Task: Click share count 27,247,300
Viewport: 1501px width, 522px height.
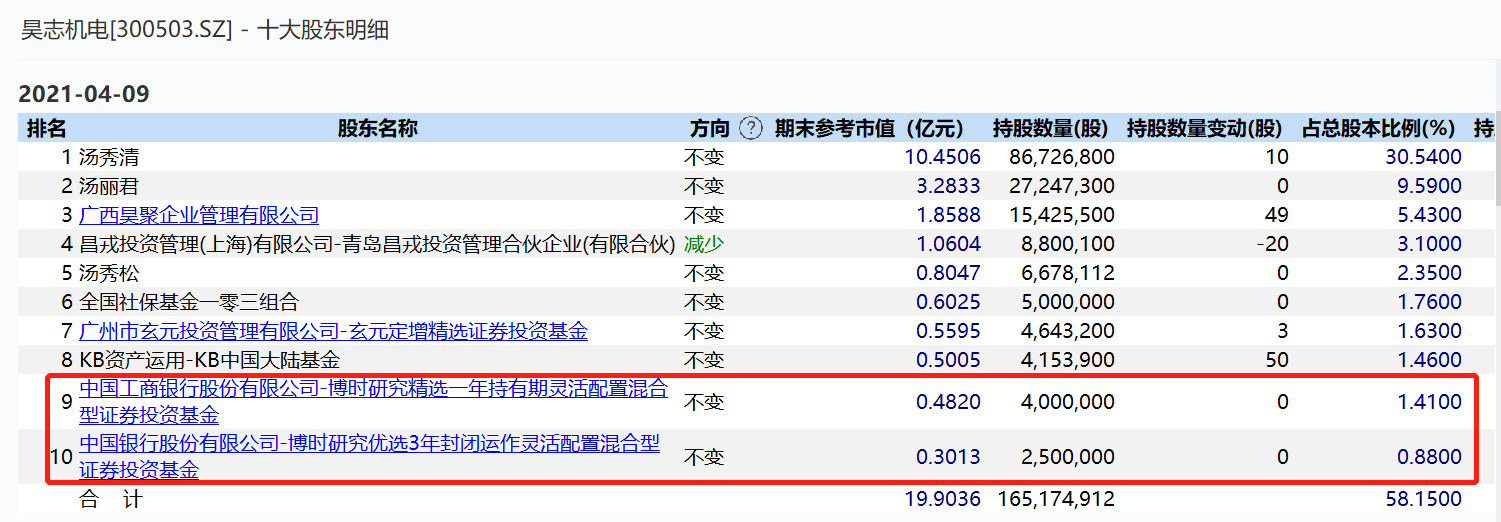Action: pyautogui.click(x=1062, y=186)
